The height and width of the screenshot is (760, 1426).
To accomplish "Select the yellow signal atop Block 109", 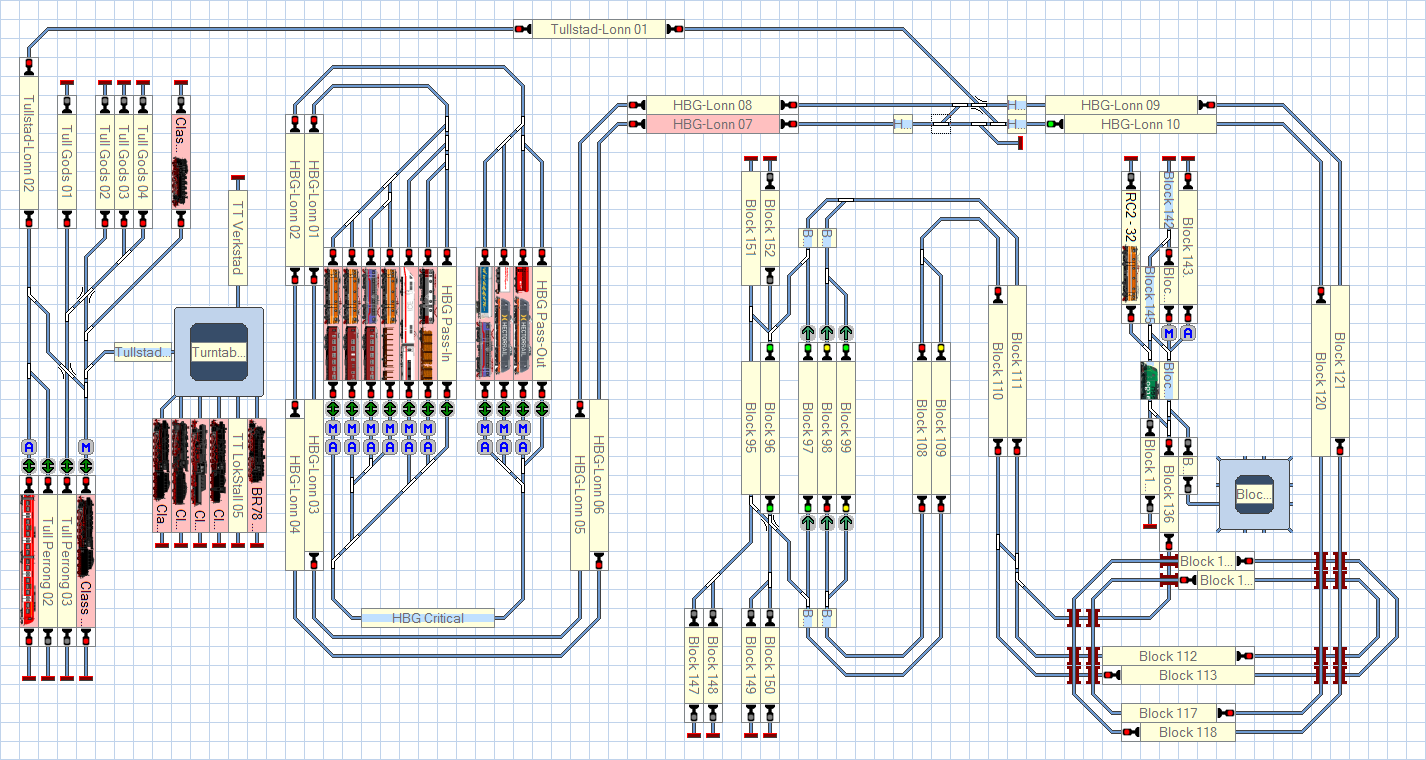I will point(941,351).
